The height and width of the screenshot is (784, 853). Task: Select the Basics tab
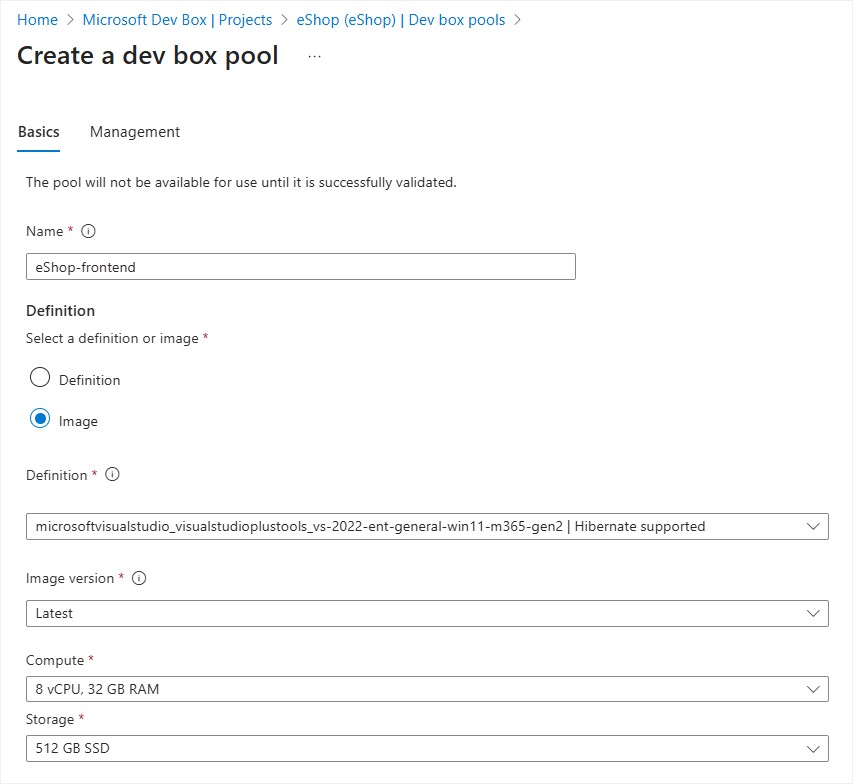tap(39, 132)
